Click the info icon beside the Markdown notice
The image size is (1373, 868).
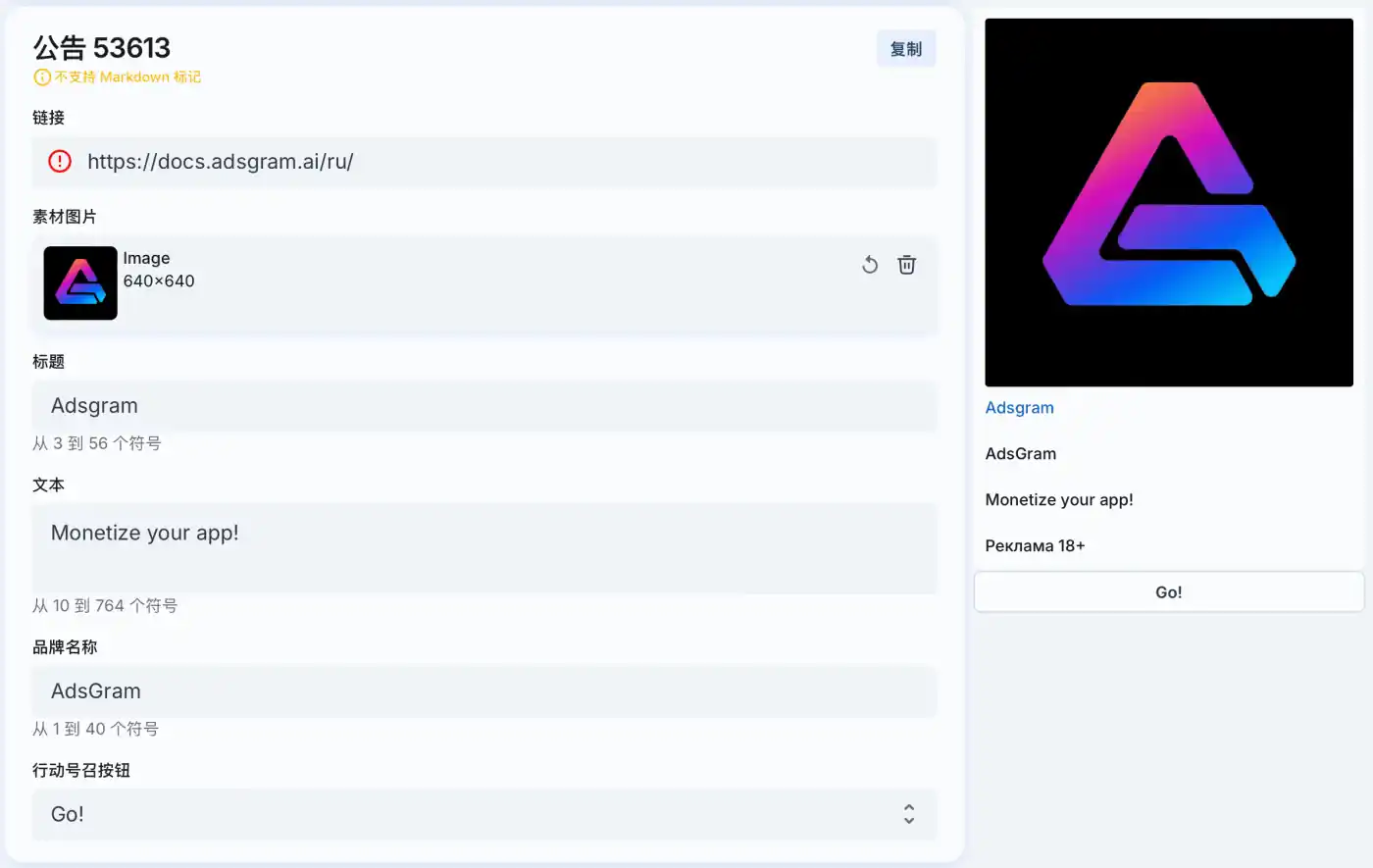[42, 77]
